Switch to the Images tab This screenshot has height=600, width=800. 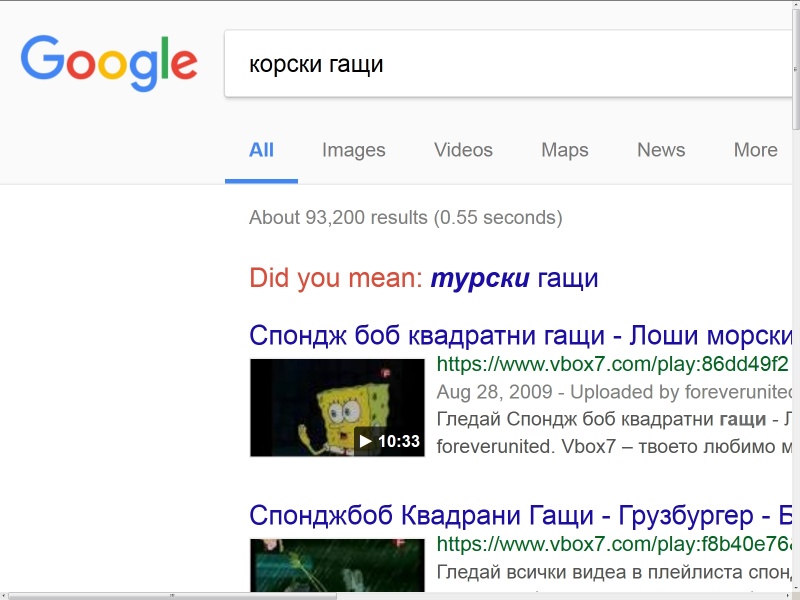point(354,150)
